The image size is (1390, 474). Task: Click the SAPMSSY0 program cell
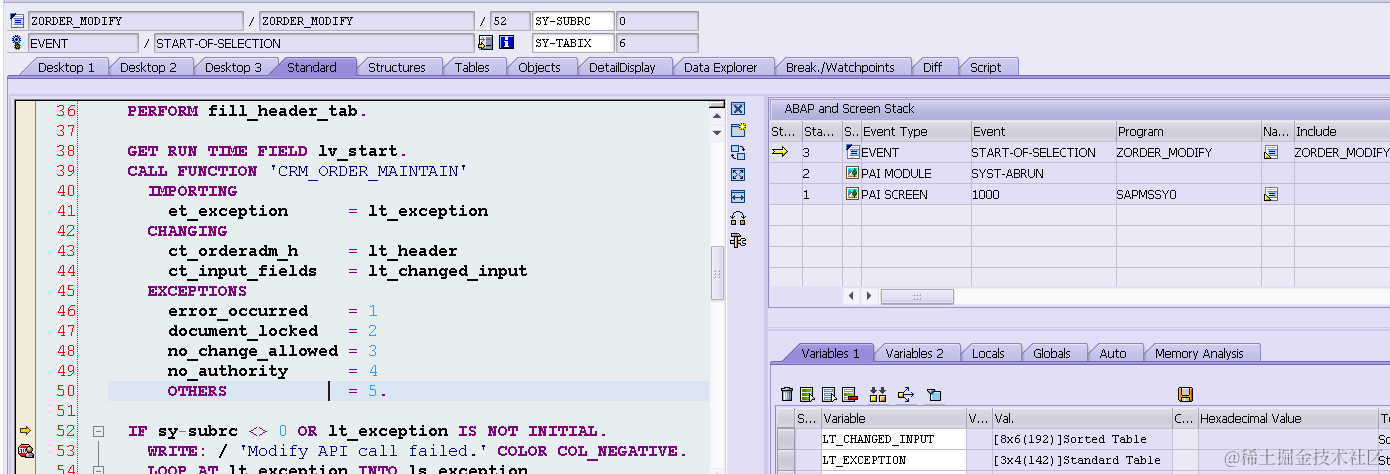click(x=1188, y=195)
